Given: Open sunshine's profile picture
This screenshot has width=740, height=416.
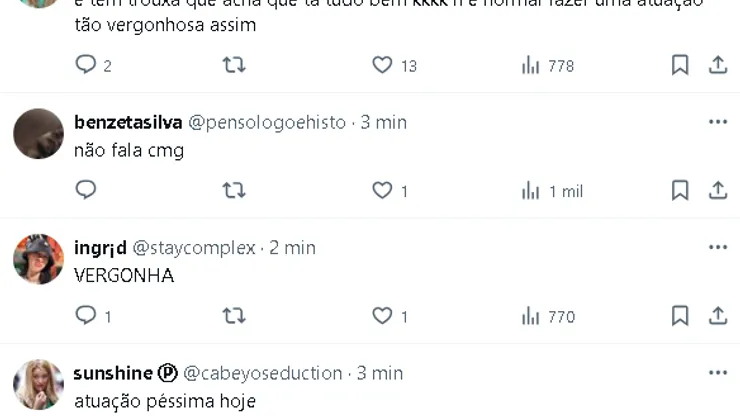Looking at the screenshot, I should [38, 384].
